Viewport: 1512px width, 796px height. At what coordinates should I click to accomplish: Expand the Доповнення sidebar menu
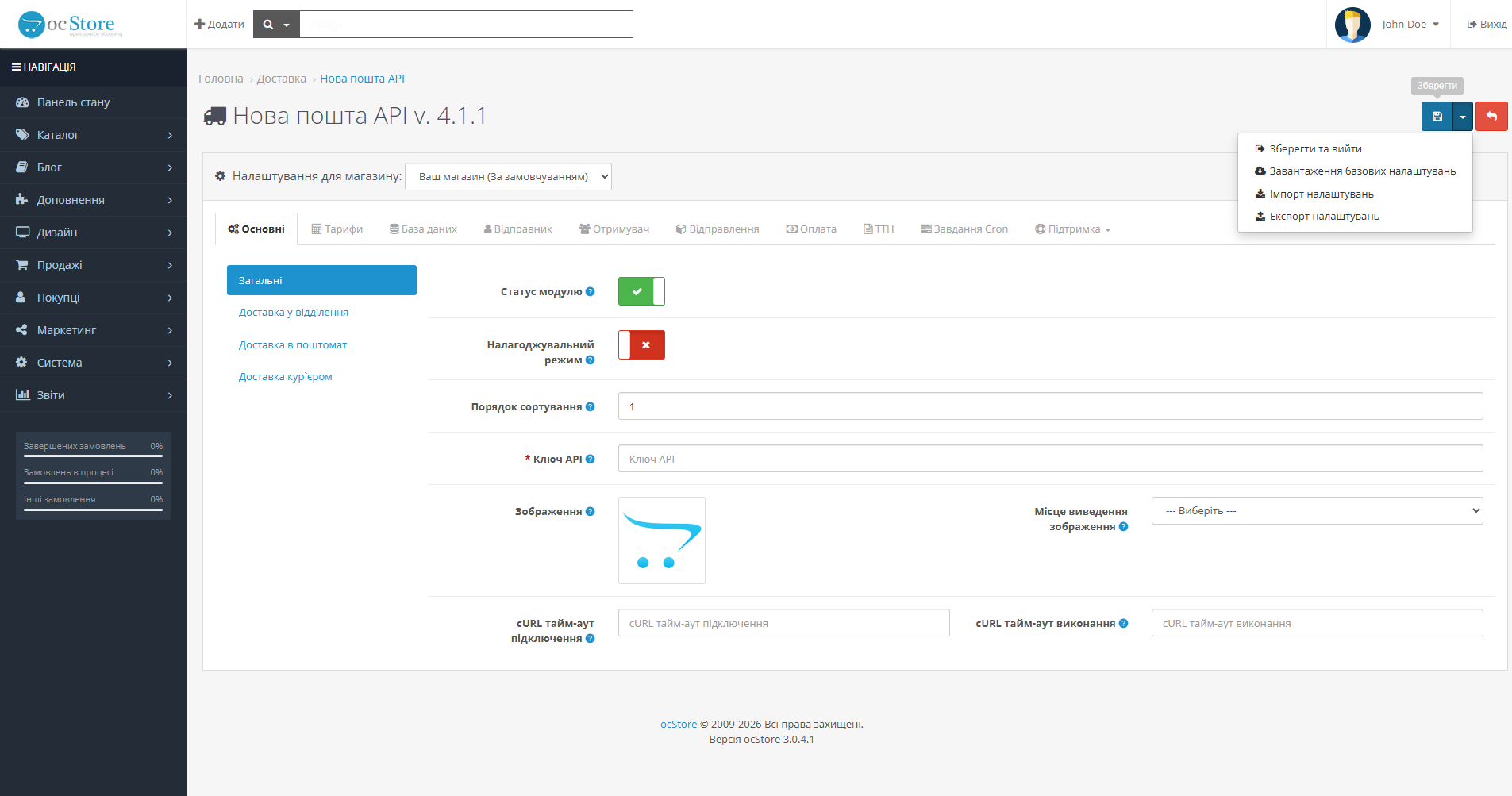pos(93,200)
